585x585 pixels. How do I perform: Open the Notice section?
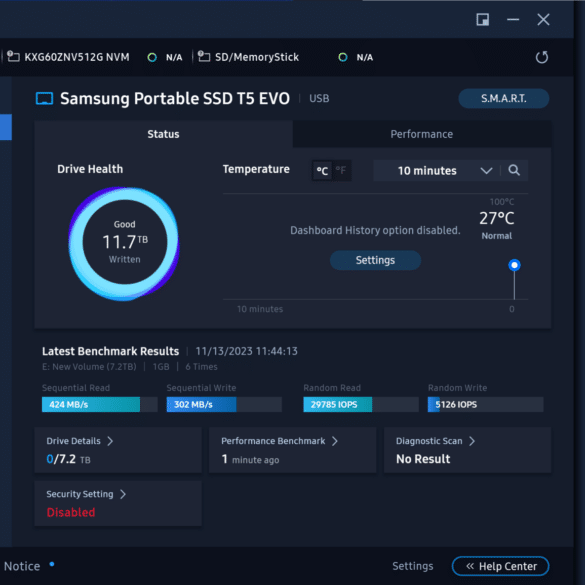(x=22, y=566)
